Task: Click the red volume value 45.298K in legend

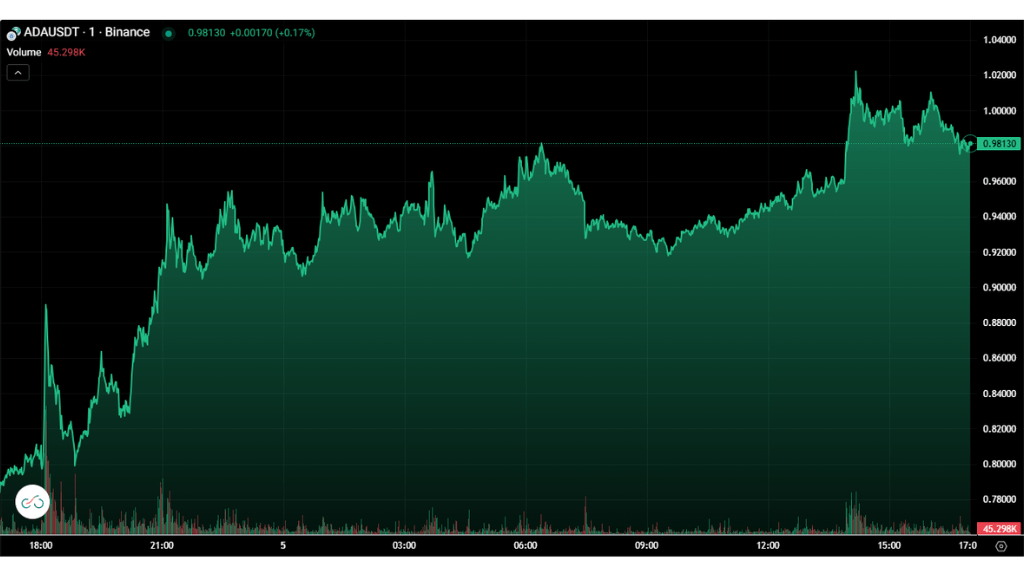Action: click(66, 52)
